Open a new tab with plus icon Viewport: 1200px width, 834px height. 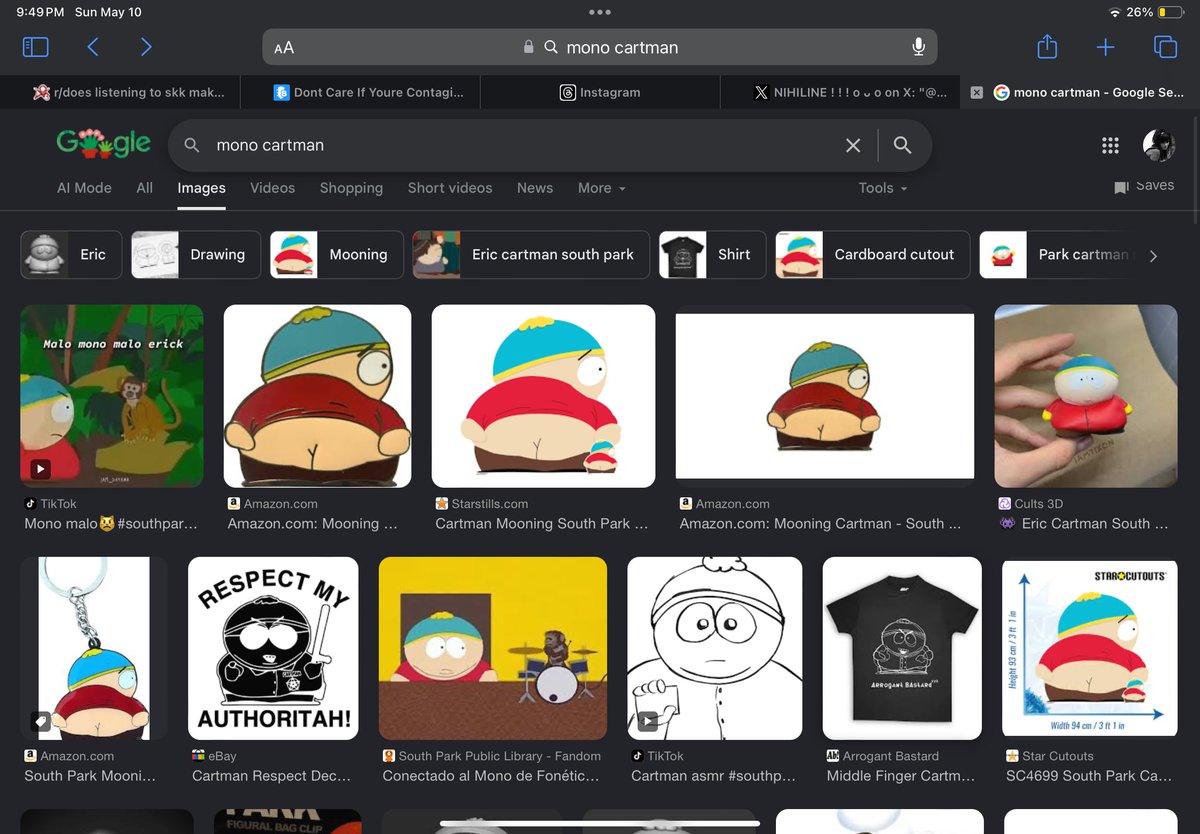point(1105,47)
